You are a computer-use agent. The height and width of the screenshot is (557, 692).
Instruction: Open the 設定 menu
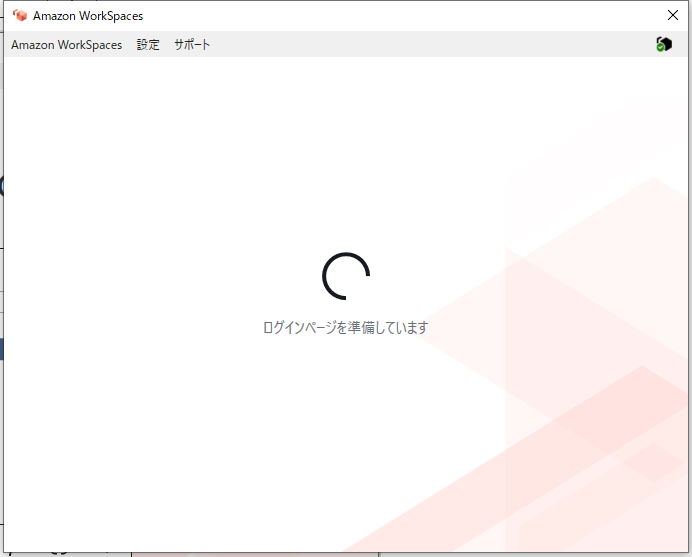pyautogui.click(x=148, y=45)
